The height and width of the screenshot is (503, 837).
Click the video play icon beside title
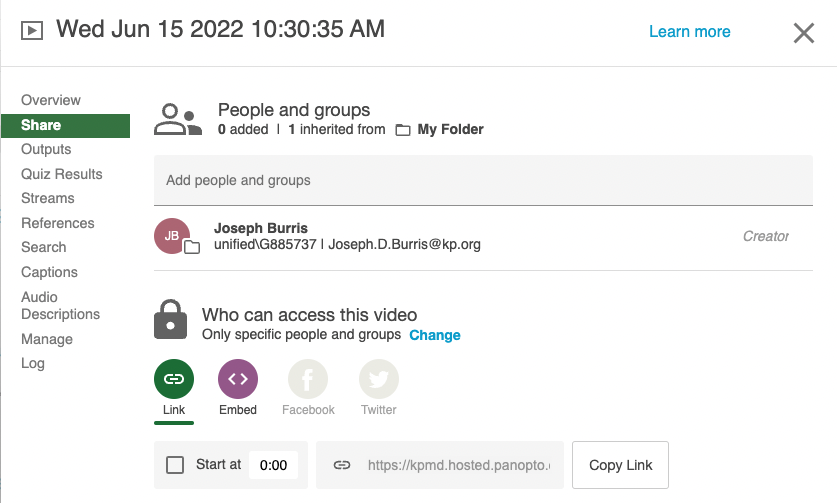tap(32, 30)
